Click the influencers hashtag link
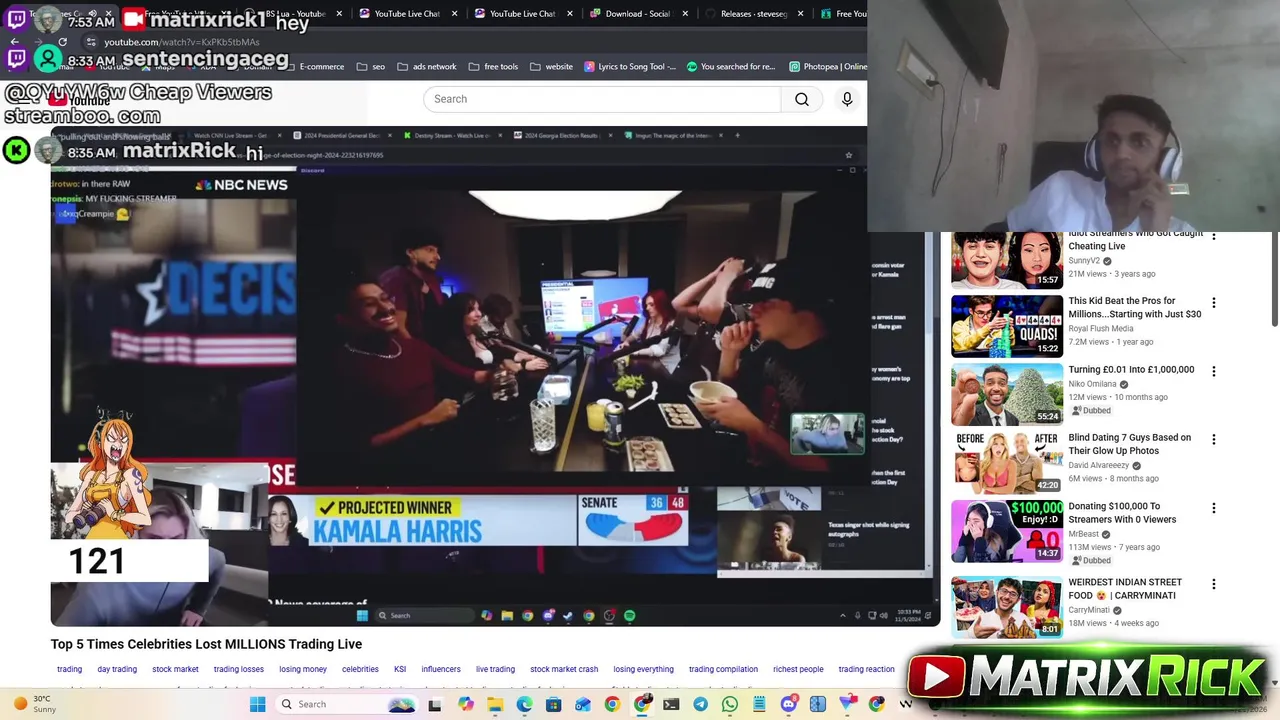This screenshot has width=1280, height=720. (x=441, y=669)
